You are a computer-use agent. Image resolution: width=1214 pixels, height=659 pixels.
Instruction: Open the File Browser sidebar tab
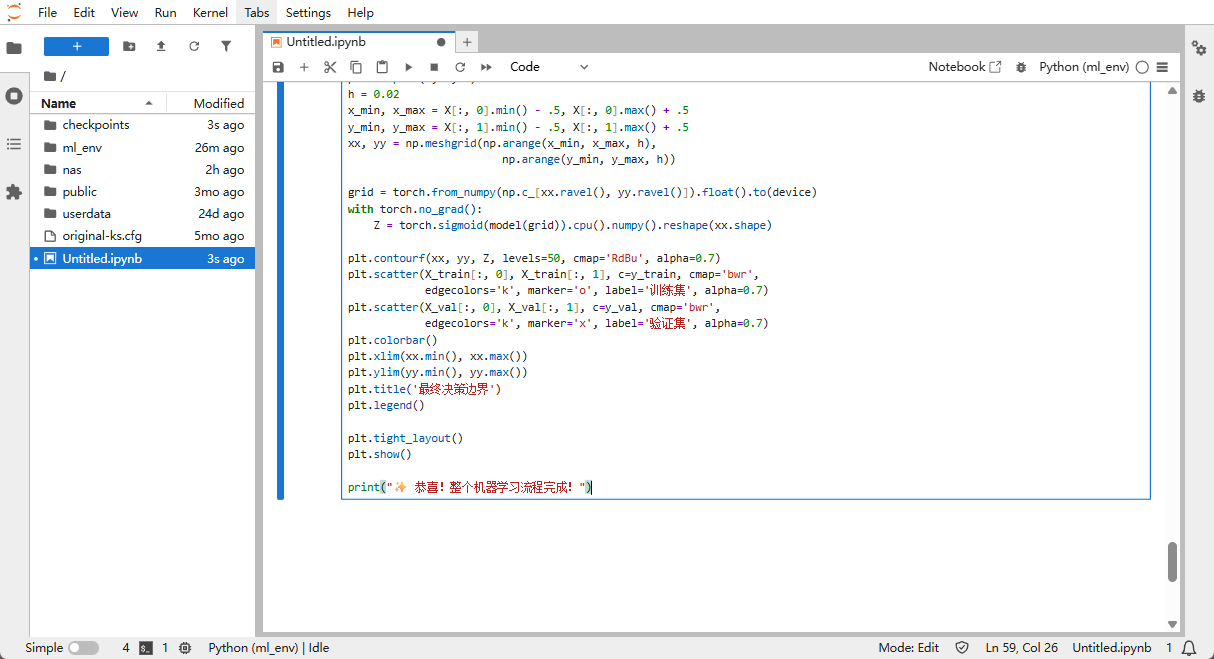(x=14, y=47)
